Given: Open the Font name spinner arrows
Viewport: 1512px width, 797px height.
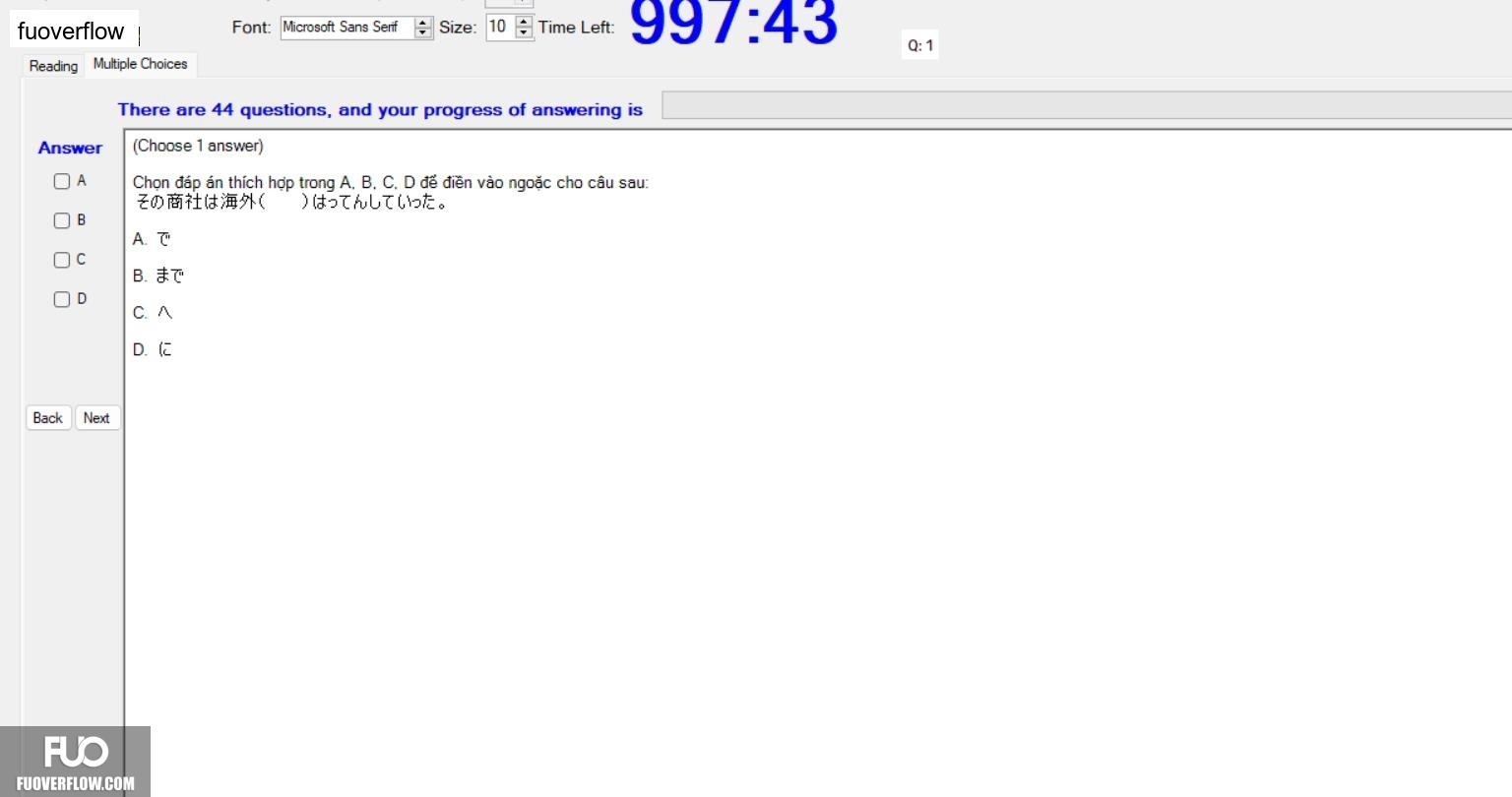Looking at the screenshot, I should point(423,28).
